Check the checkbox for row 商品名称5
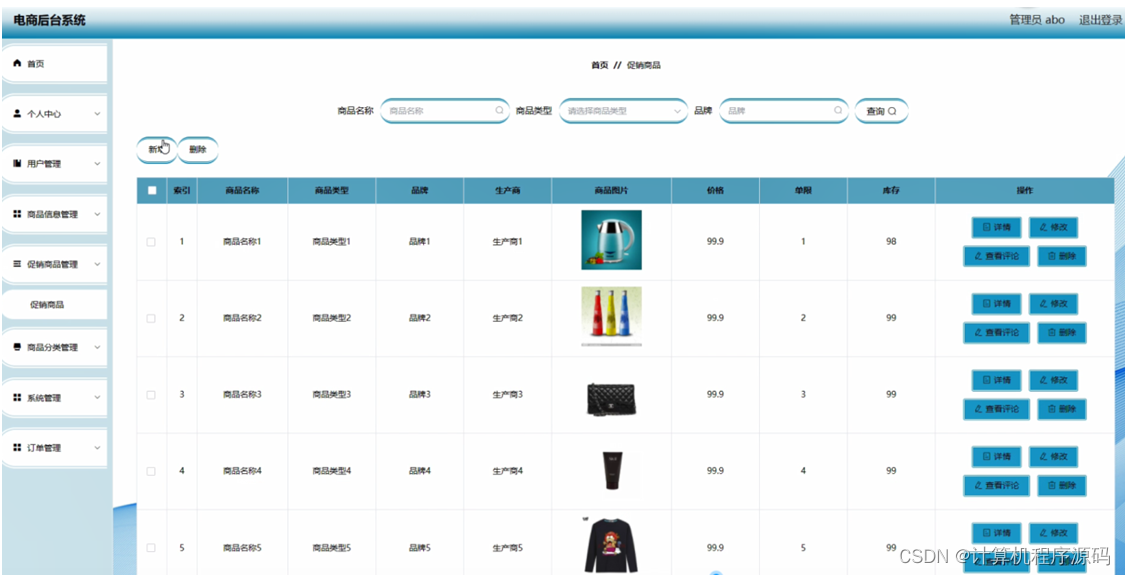 [151, 548]
